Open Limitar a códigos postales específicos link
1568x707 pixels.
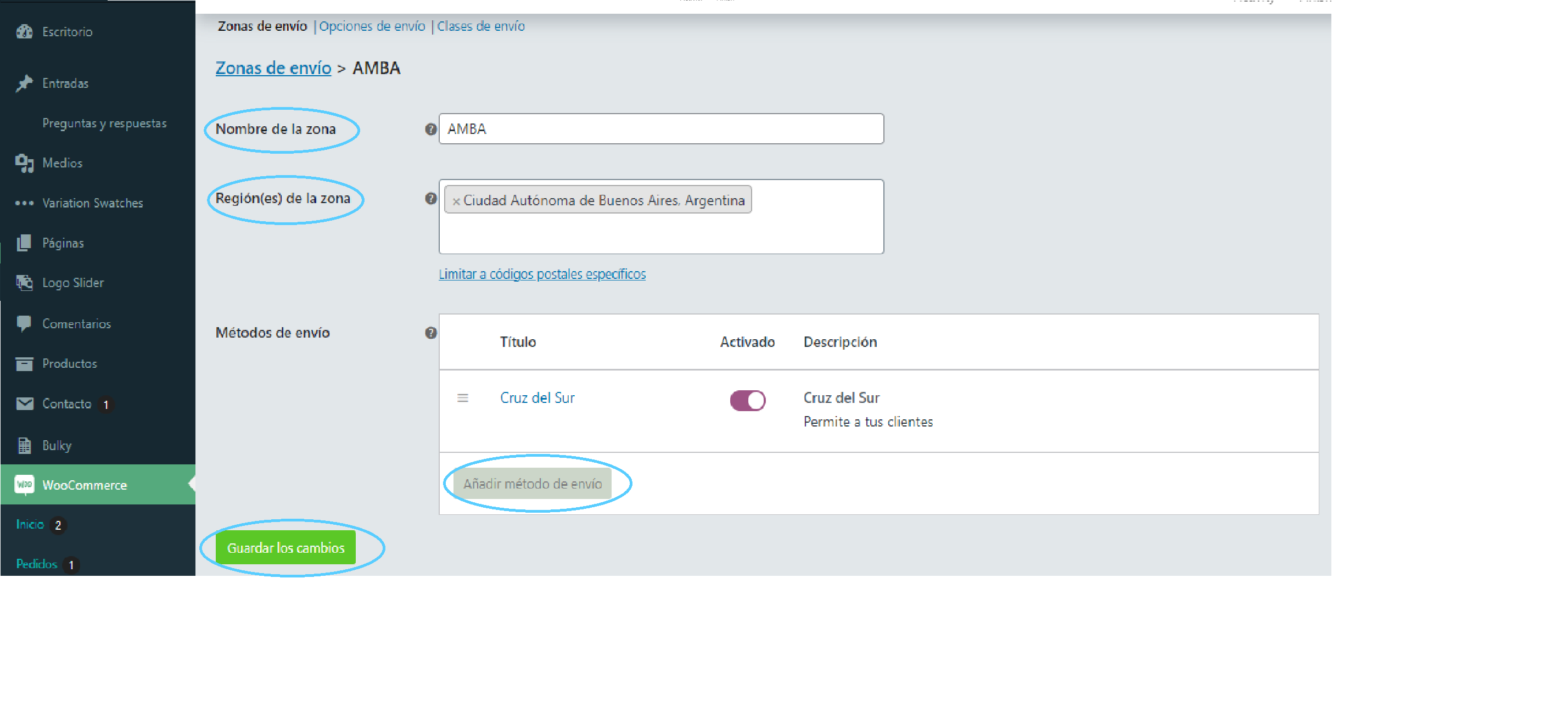tap(542, 274)
